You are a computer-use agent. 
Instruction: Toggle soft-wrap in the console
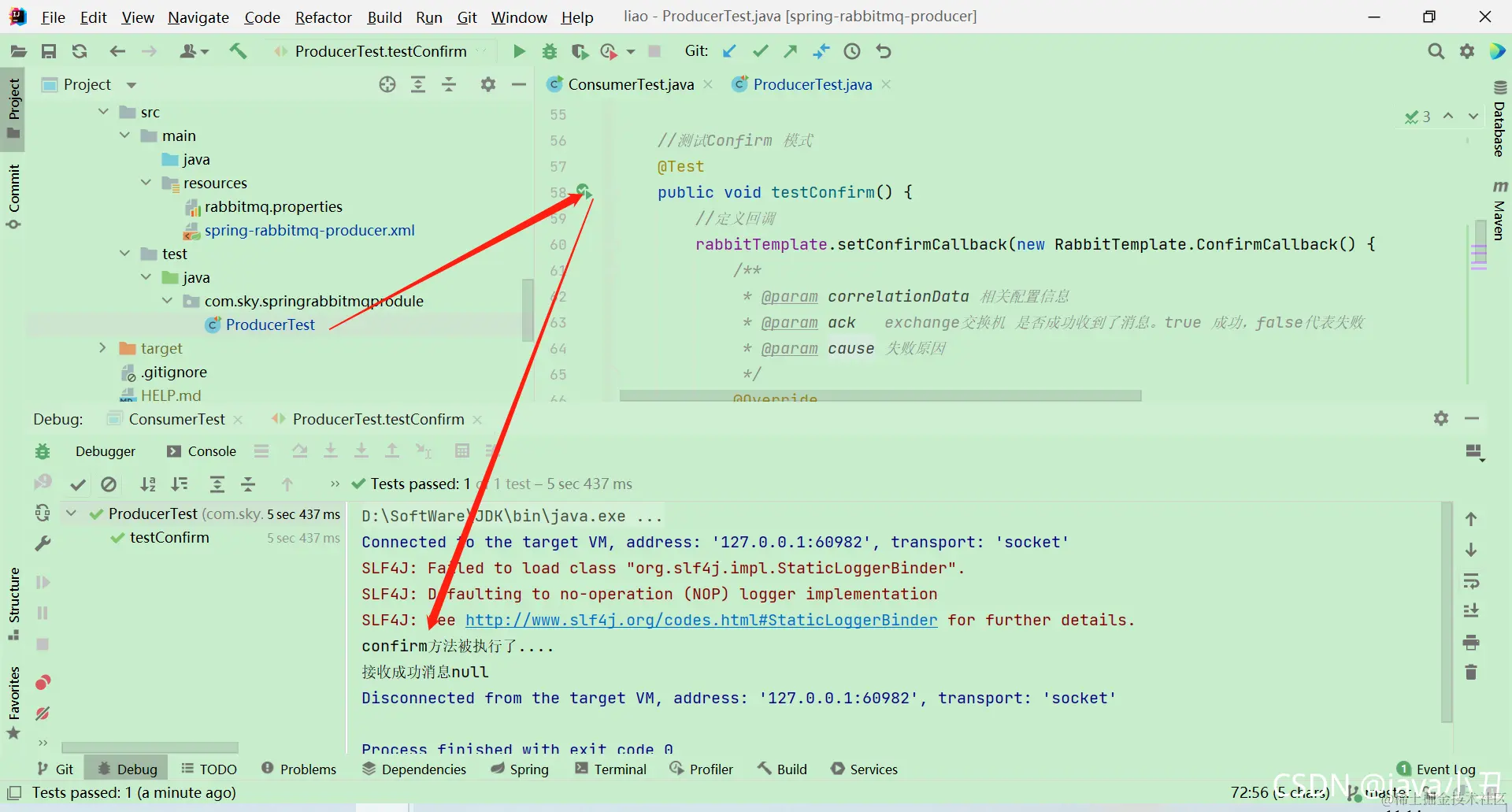[1471, 581]
